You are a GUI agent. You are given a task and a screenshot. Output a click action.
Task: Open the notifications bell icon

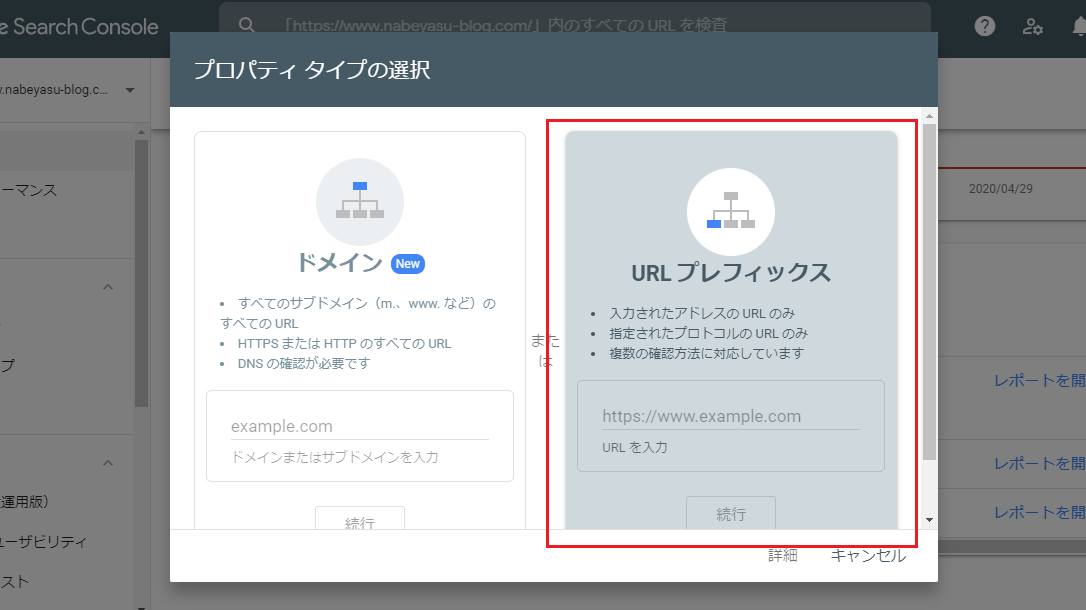coord(1079,26)
